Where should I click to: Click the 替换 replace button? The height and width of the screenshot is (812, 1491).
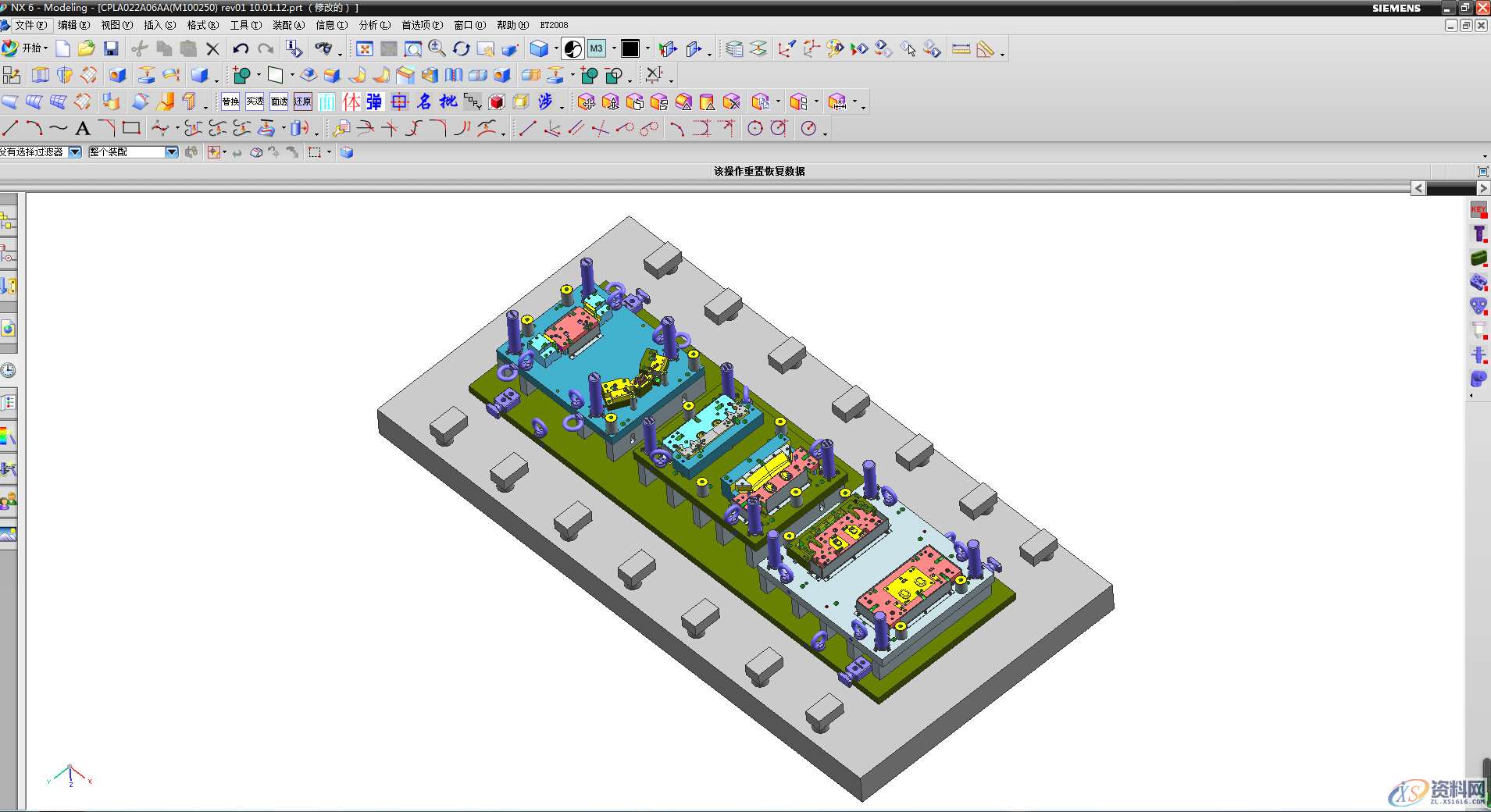230,101
